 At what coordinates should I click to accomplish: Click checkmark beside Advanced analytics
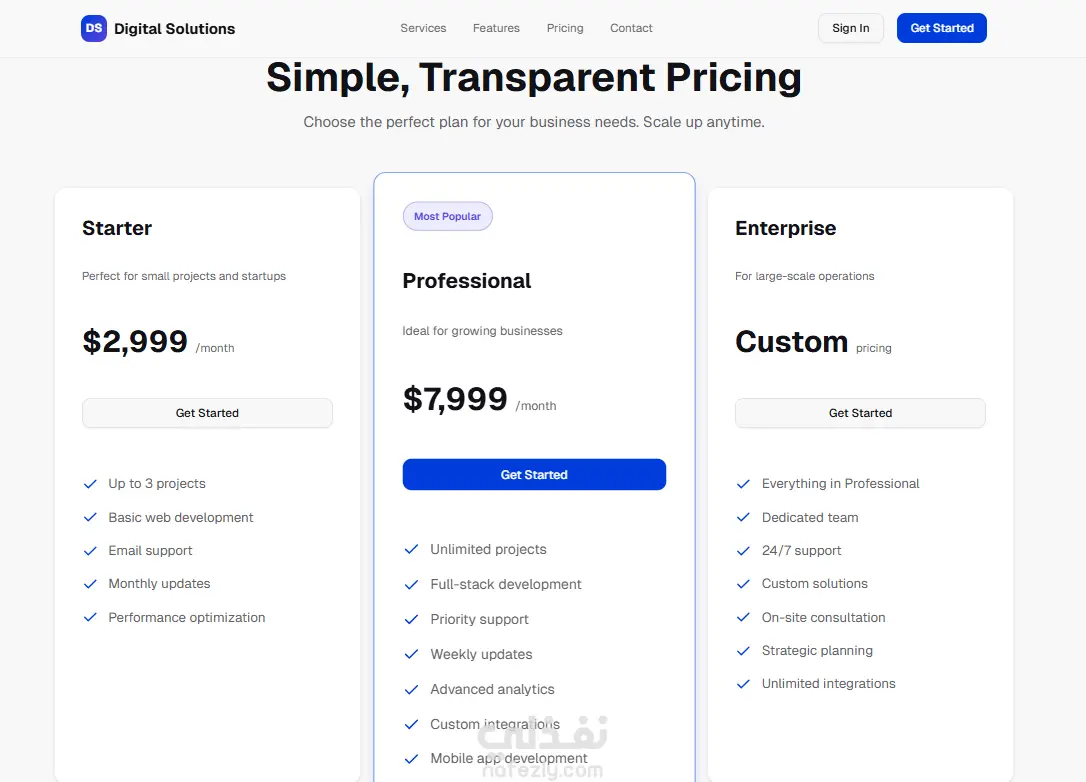click(411, 689)
